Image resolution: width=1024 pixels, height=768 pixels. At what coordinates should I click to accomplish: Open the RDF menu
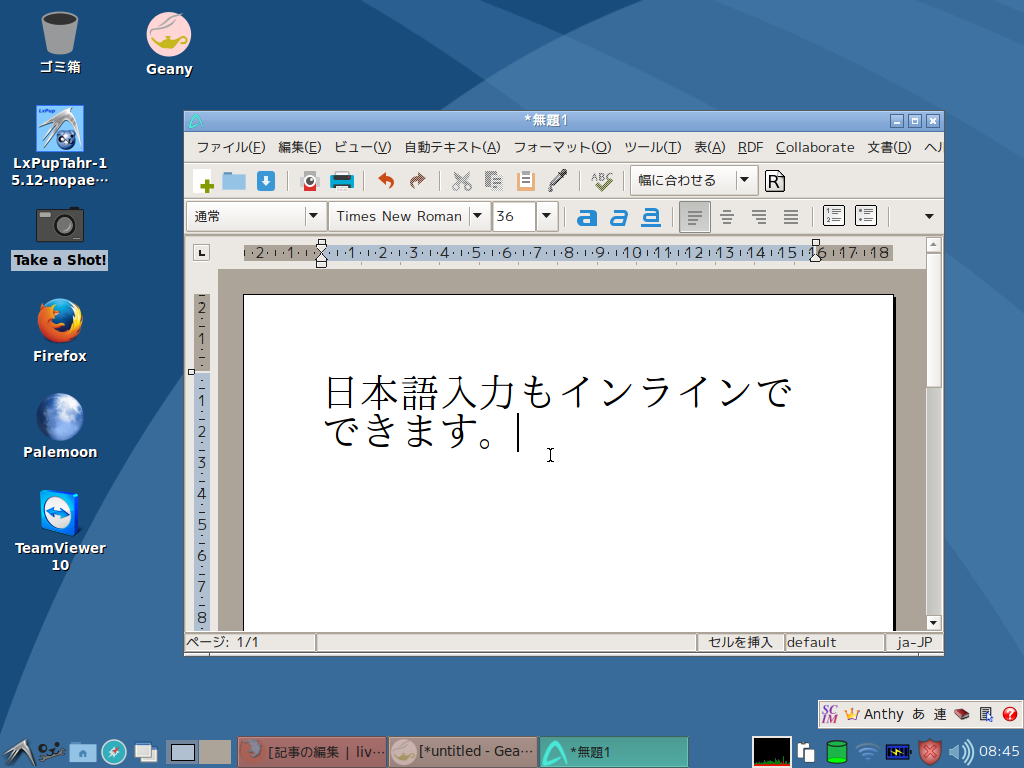(750, 148)
